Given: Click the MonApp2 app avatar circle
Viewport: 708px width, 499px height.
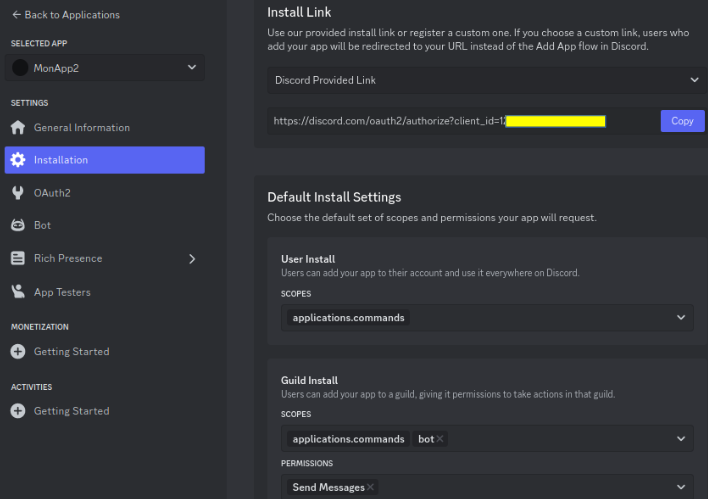Looking at the screenshot, I should point(20,68).
